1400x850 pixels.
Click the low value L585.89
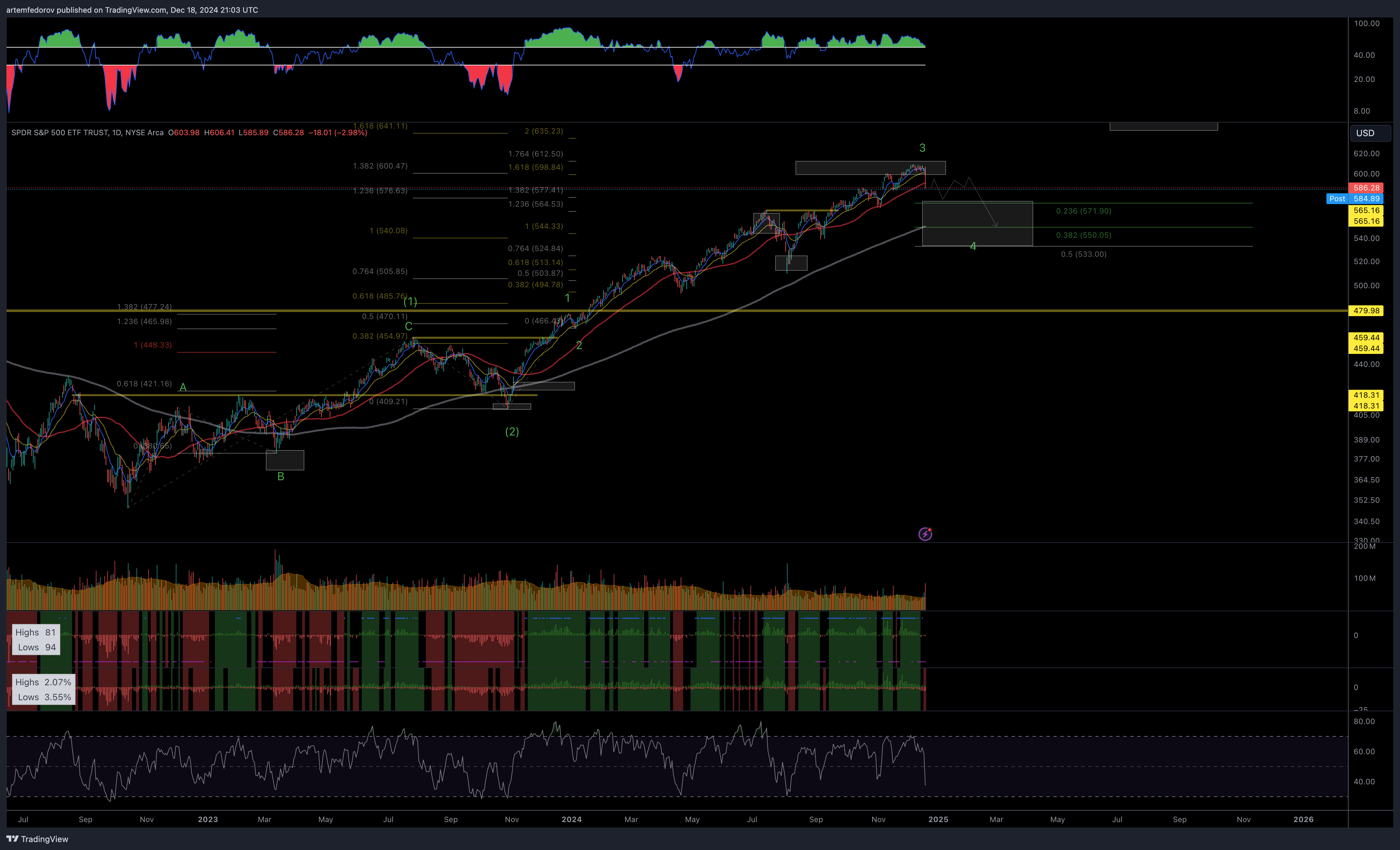[x=254, y=132]
